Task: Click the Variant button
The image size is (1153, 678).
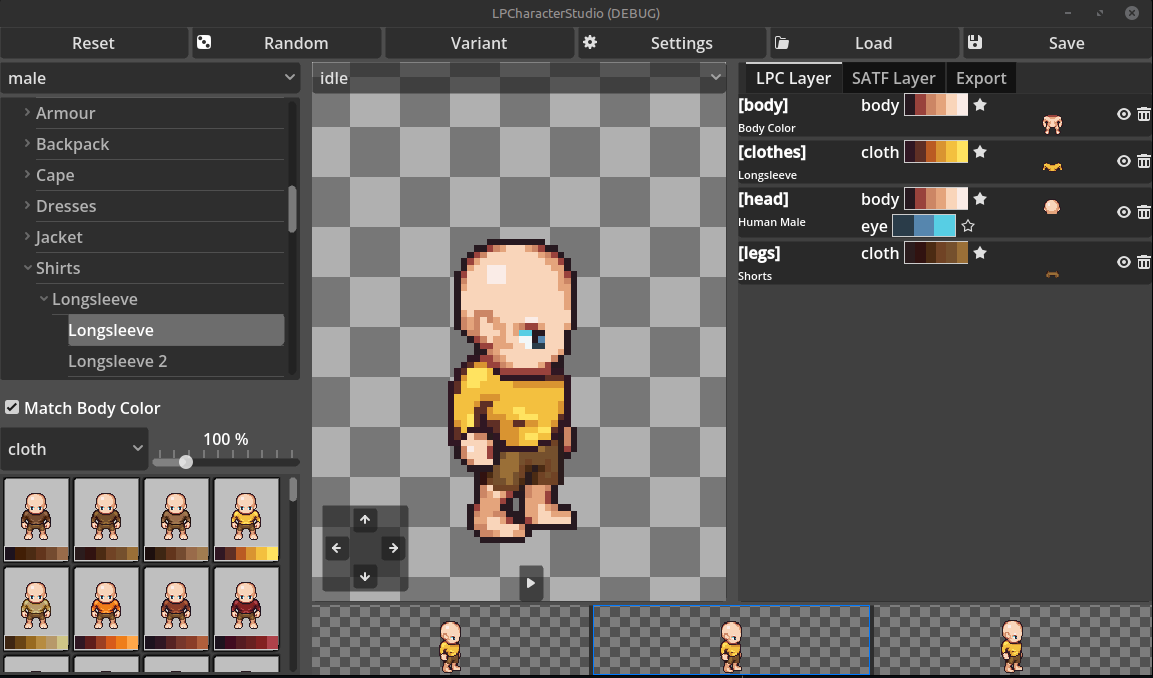Action: tap(479, 43)
